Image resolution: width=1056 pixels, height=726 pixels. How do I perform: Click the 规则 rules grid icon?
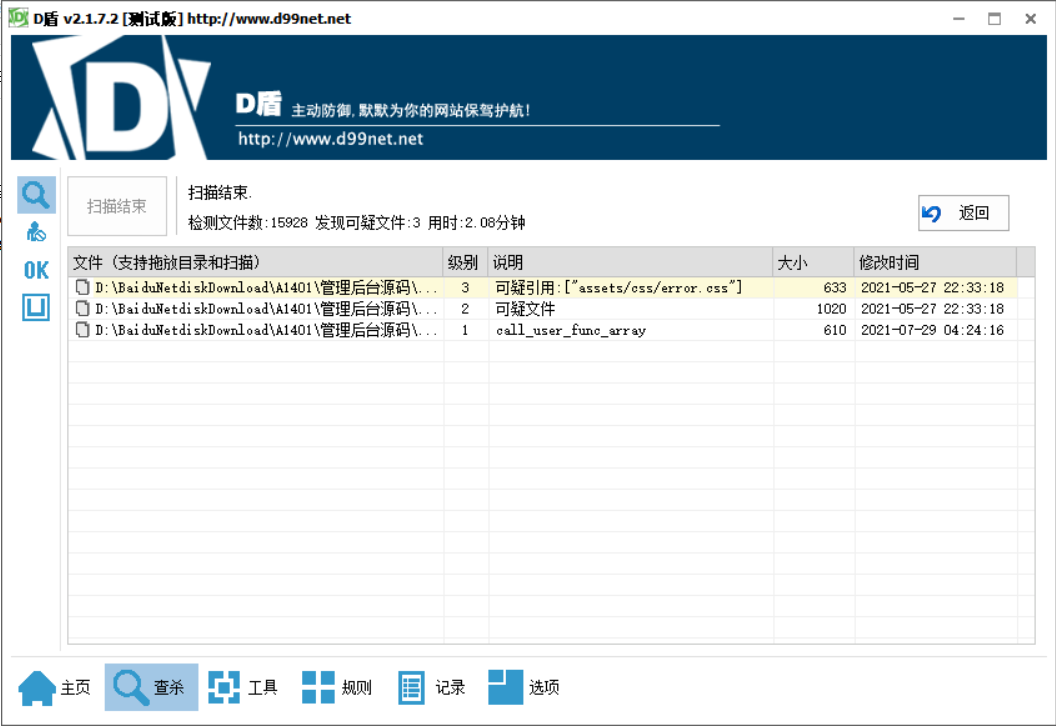321,687
